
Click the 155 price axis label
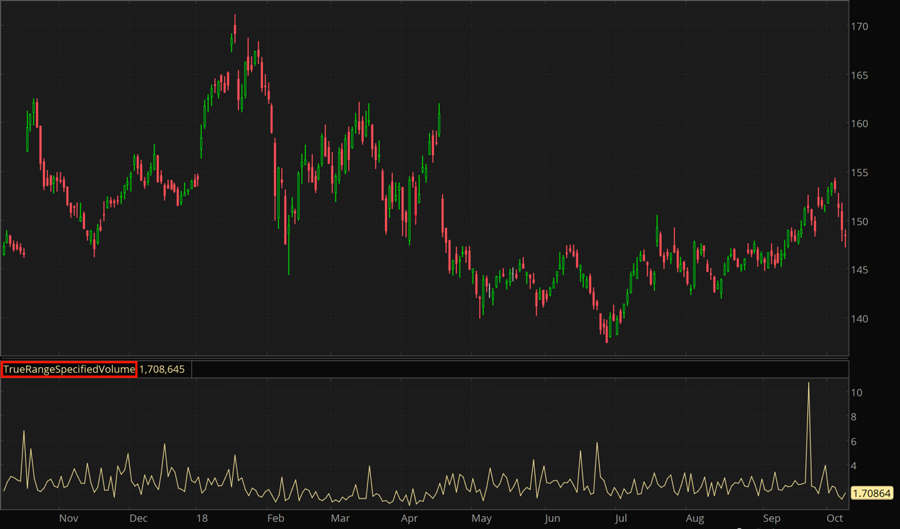[x=859, y=173]
